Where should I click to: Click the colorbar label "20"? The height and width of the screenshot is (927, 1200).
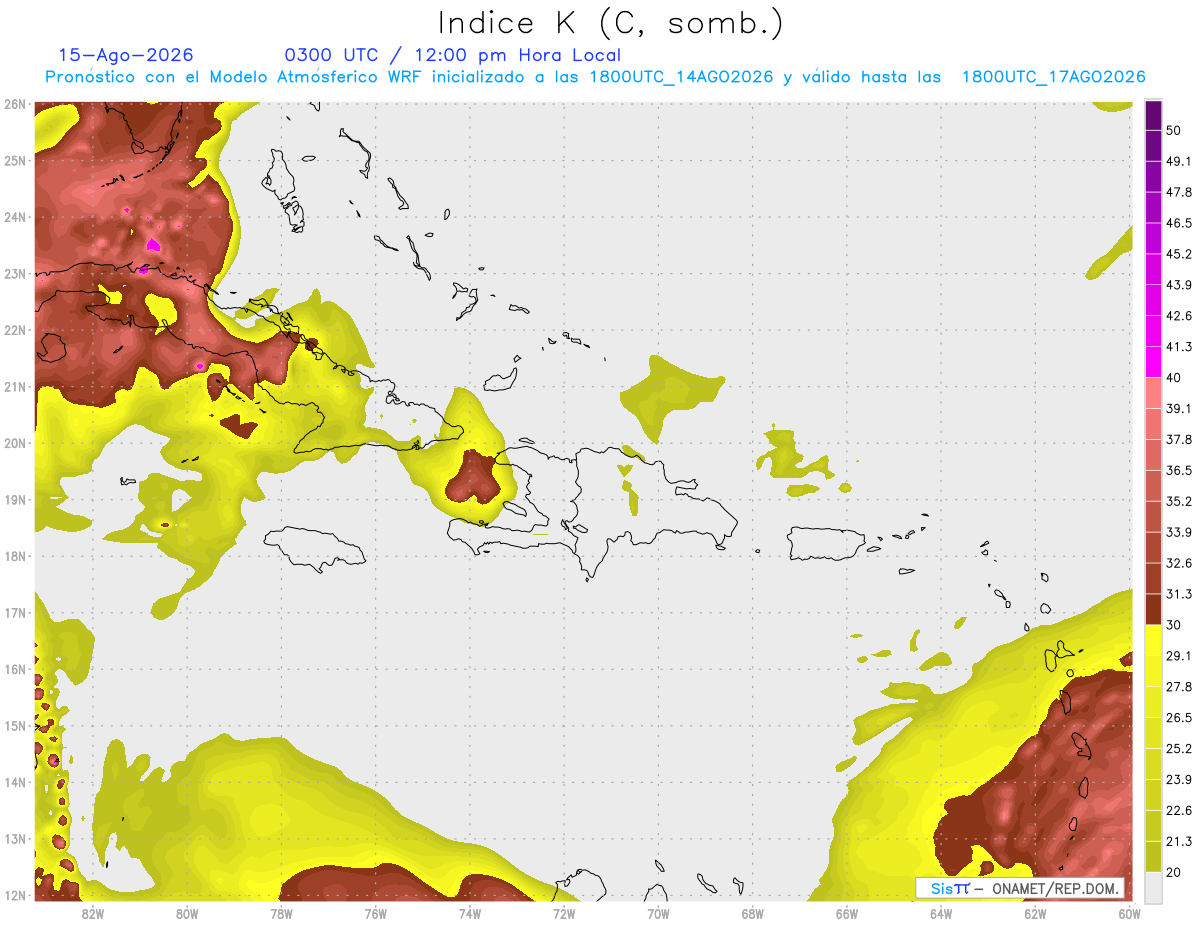point(1174,873)
